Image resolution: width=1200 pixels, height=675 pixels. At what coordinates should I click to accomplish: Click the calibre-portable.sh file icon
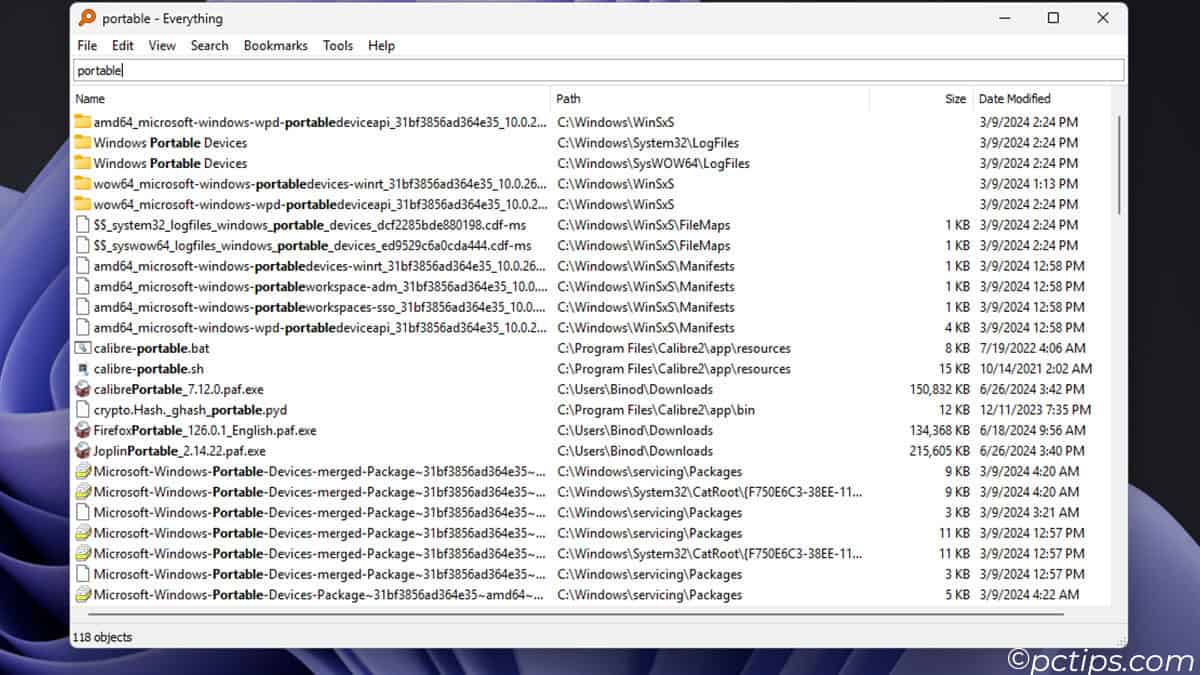click(x=83, y=369)
